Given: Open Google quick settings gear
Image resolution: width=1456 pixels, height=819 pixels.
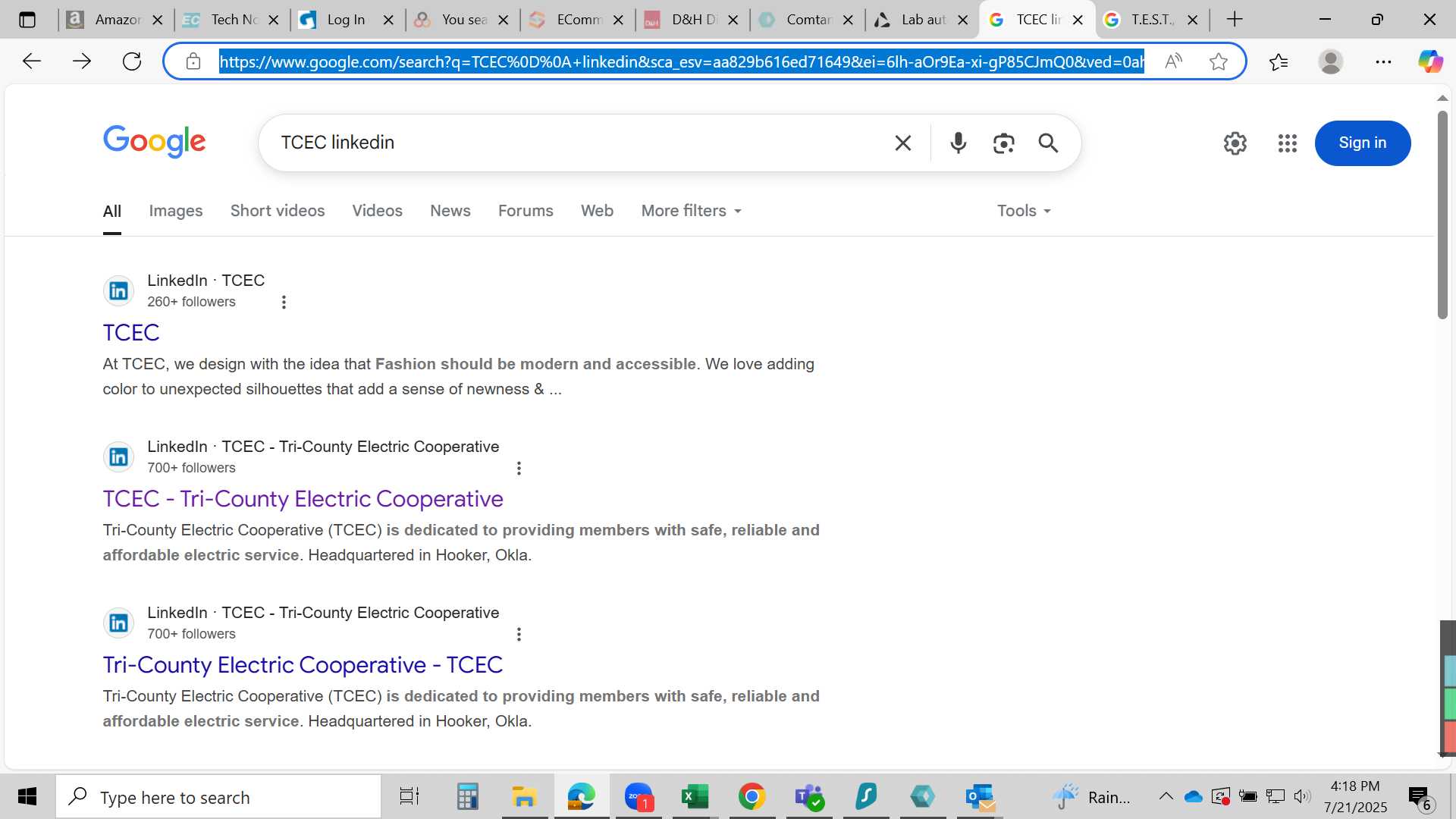Looking at the screenshot, I should pyautogui.click(x=1235, y=143).
